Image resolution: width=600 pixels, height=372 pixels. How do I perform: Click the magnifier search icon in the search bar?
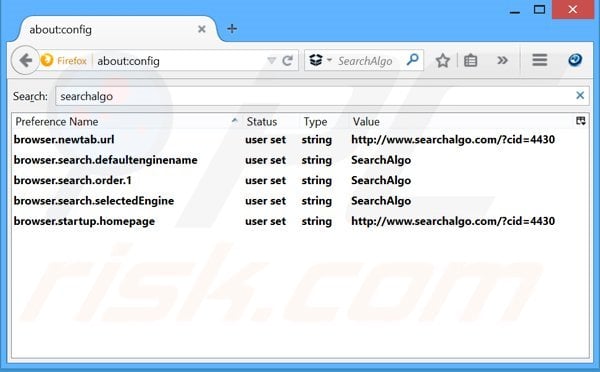coord(412,60)
